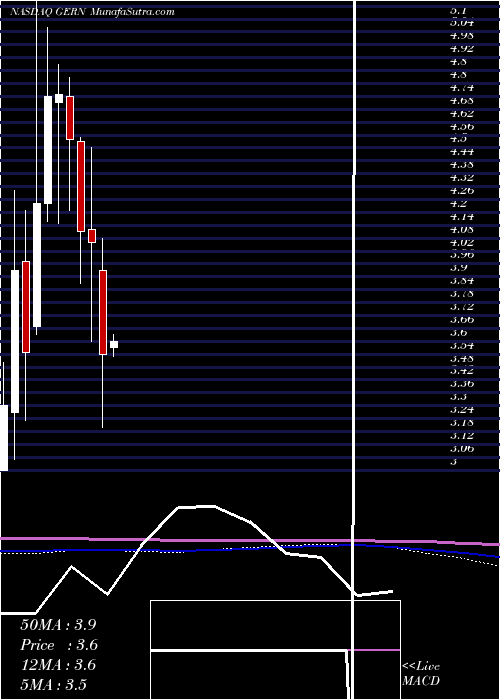Select the 3.54 price axis label
This screenshot has width=500, height=700.
[462, 346]
